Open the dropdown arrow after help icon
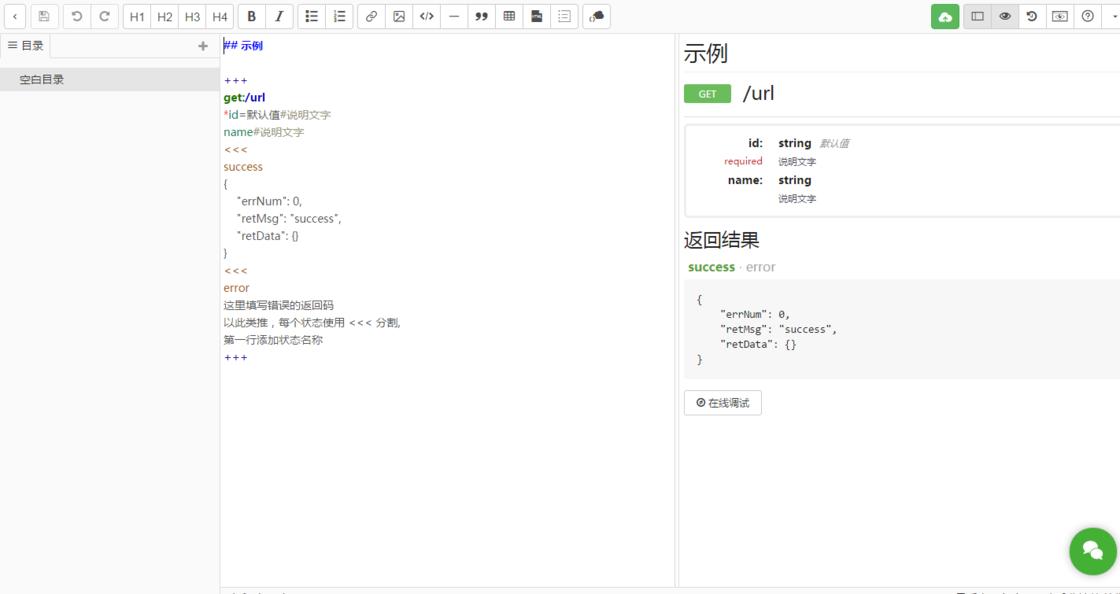 1114,16
